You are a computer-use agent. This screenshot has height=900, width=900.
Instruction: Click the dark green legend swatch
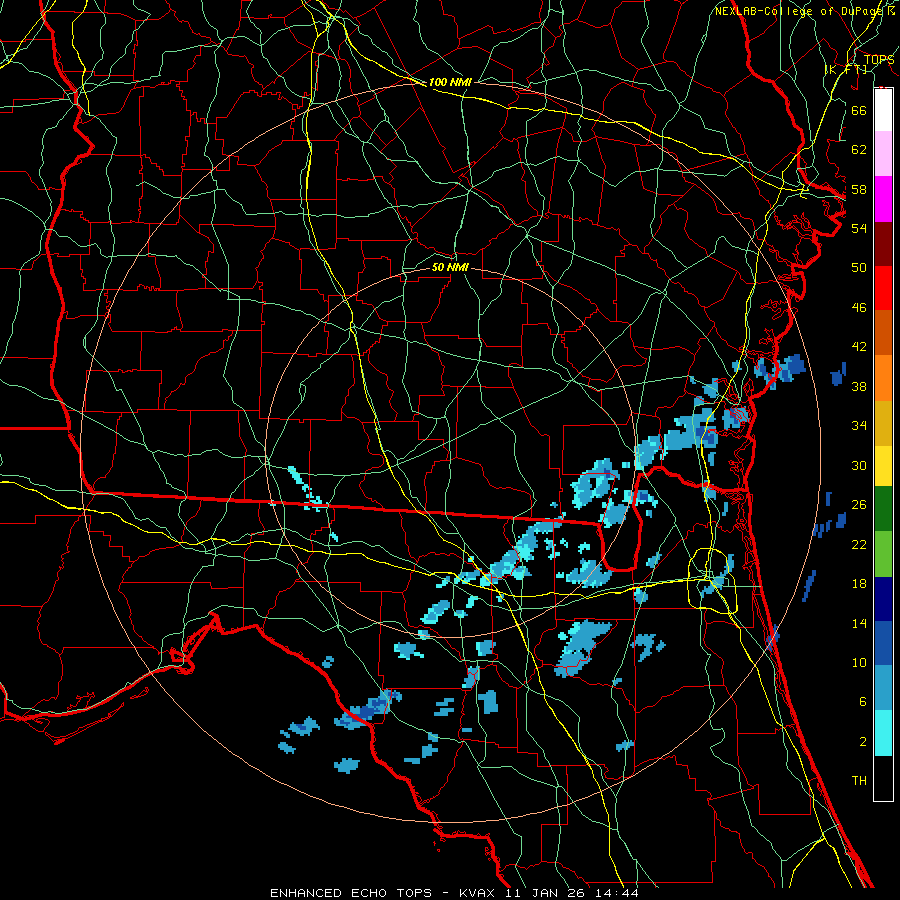coord(883,509)
